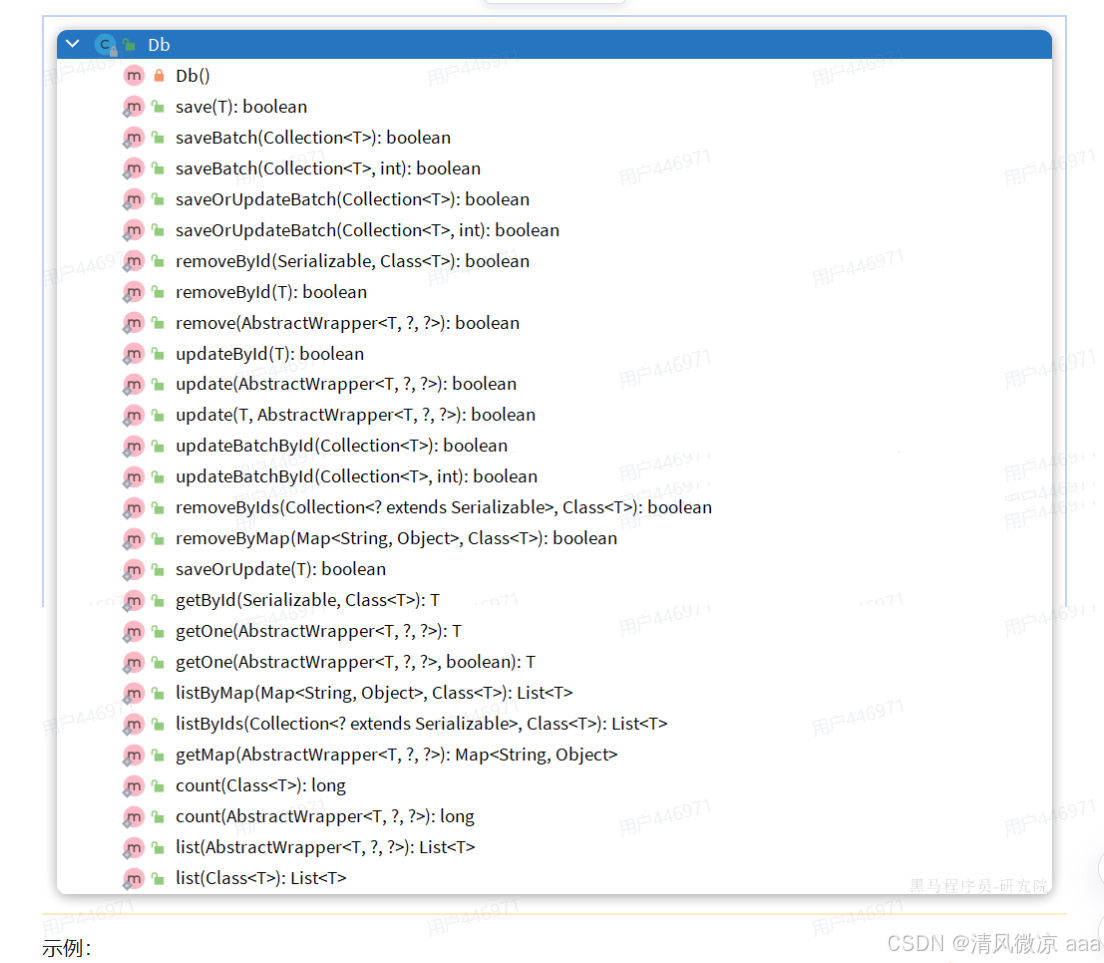Viewport: 1104px width, 963px height.
Task: Click the class icon beside Db
Action: point(106,45)
